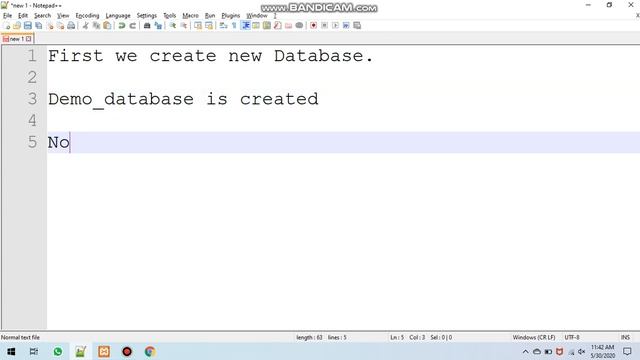Open the Run menu
The width and height of the screenshot is (640, 360).
click(x=210, y=16)
